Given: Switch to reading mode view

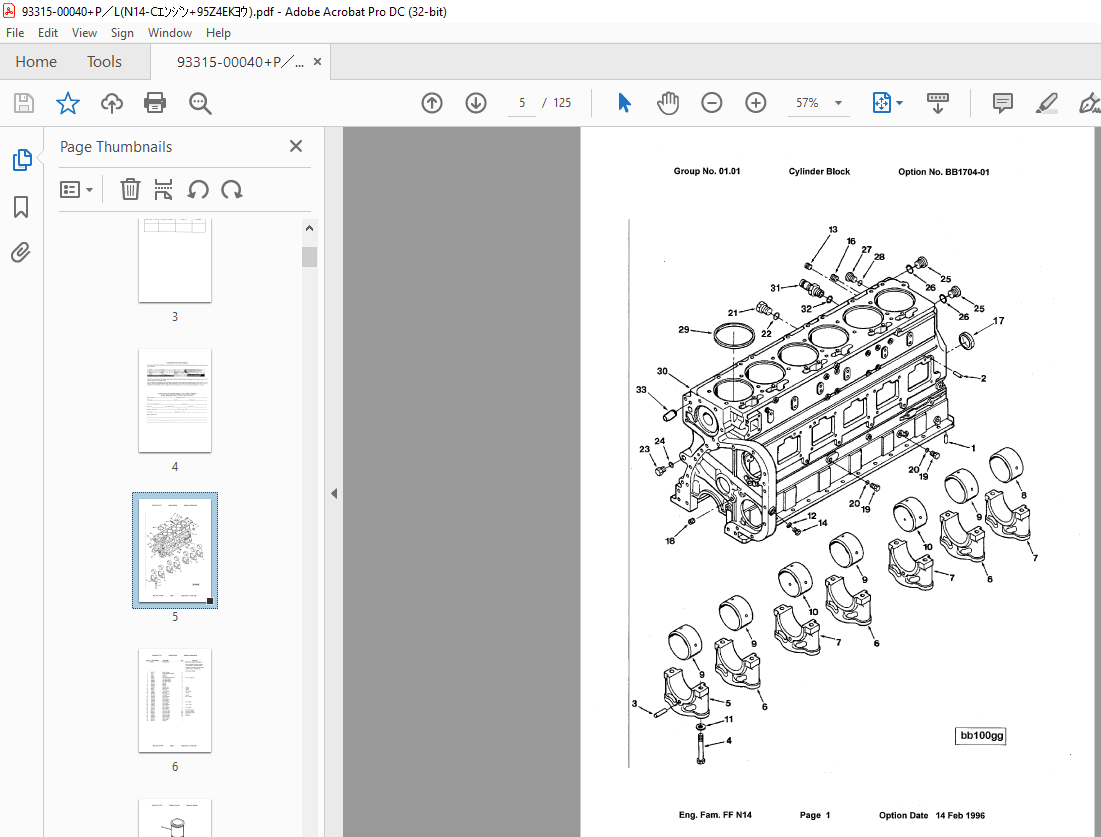Looking at the screenshot, I should pyautogui.click(x=937, y=103).
